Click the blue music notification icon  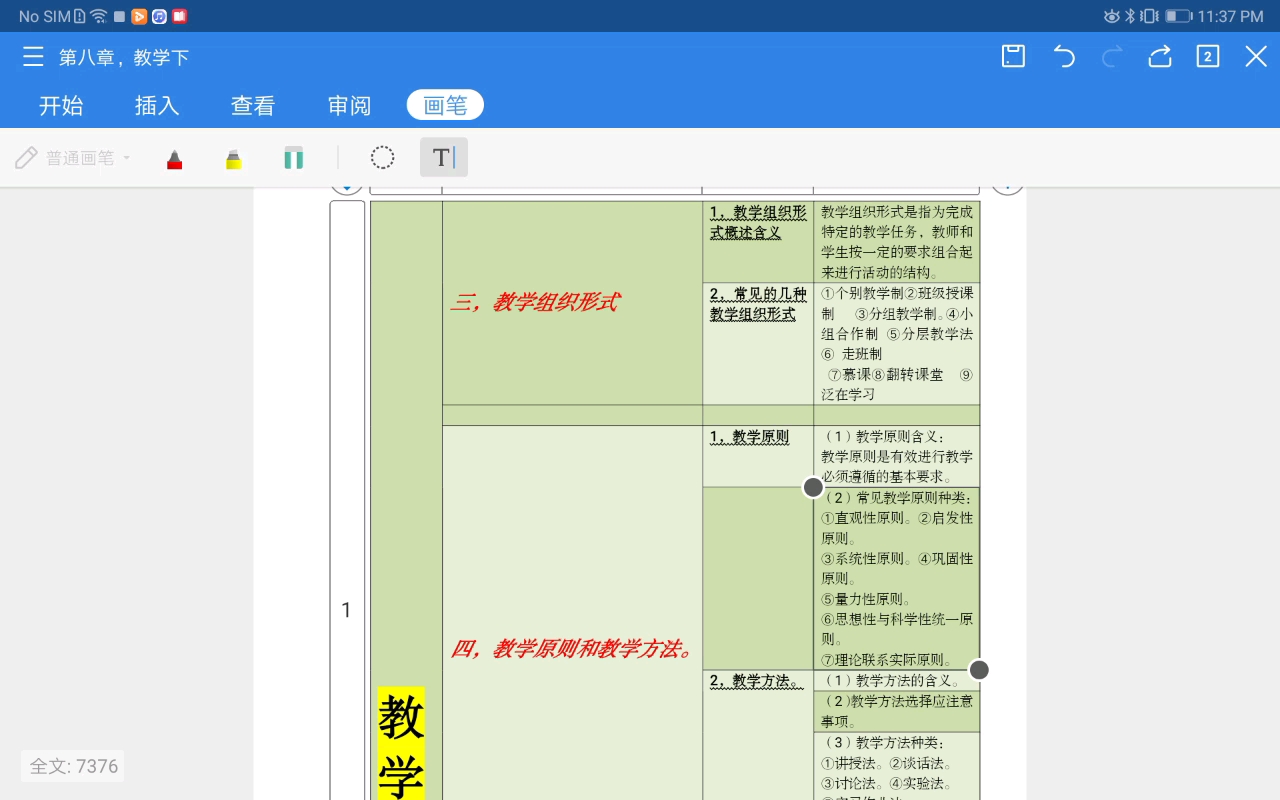coord(159,16)
